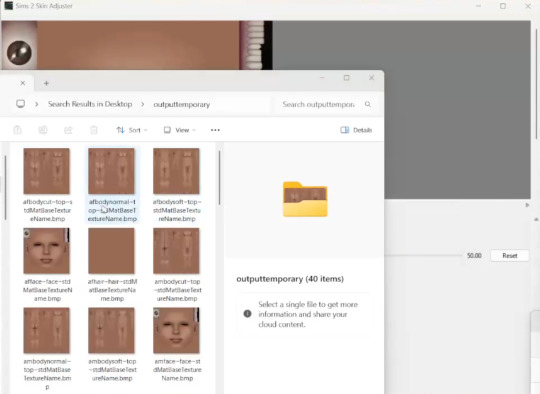This screenshot has width=540, height=394.
Task: Click the search magnifier icon
Action: point(368,104)
